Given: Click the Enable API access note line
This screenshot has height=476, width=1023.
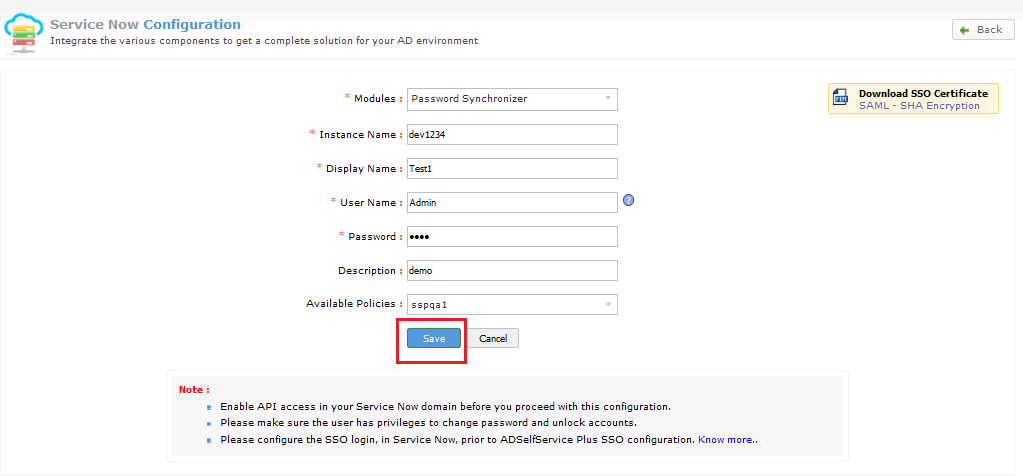Looking at the screenshot, I should point(445,407).
